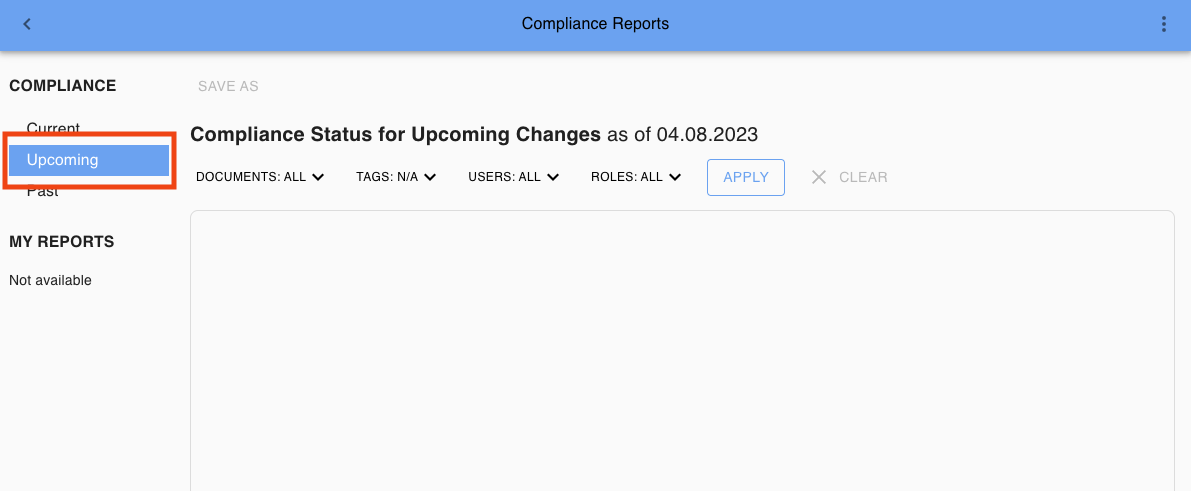The height and width of the screenshot is (491, 1191).
Task: Click the Not available text
Action: pyautogui.click(x=50, y=281)
